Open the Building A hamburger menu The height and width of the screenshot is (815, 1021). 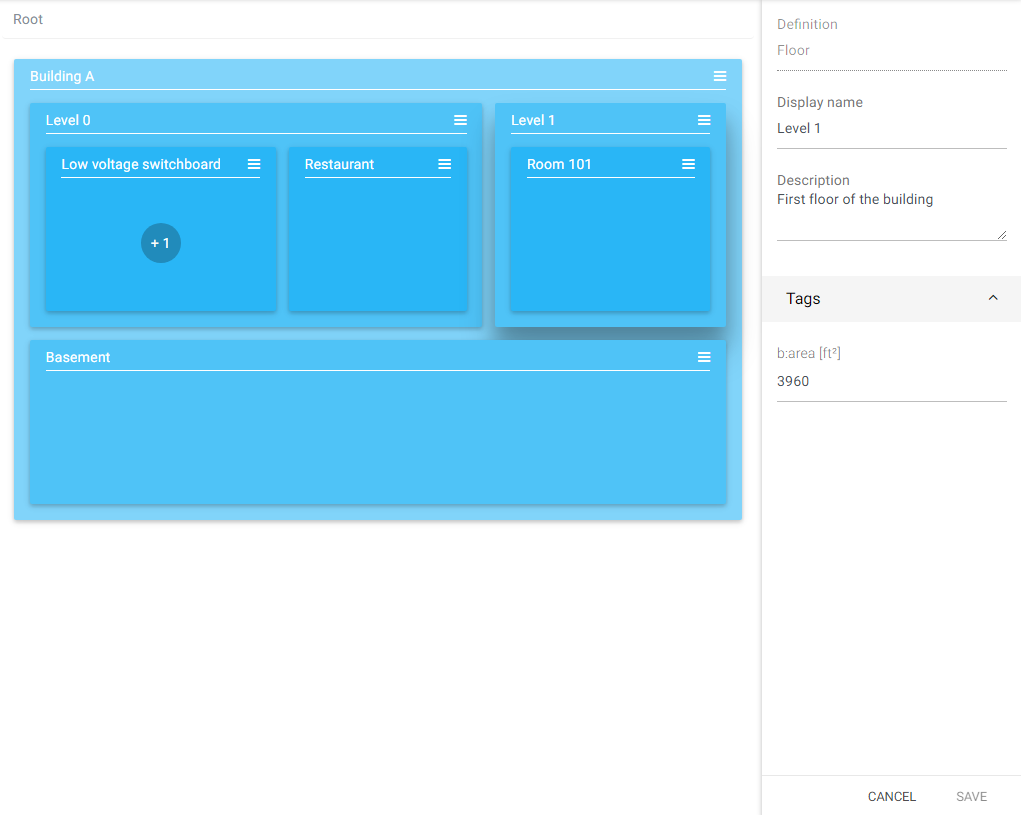pyautogui.click(x=720, y=77)
